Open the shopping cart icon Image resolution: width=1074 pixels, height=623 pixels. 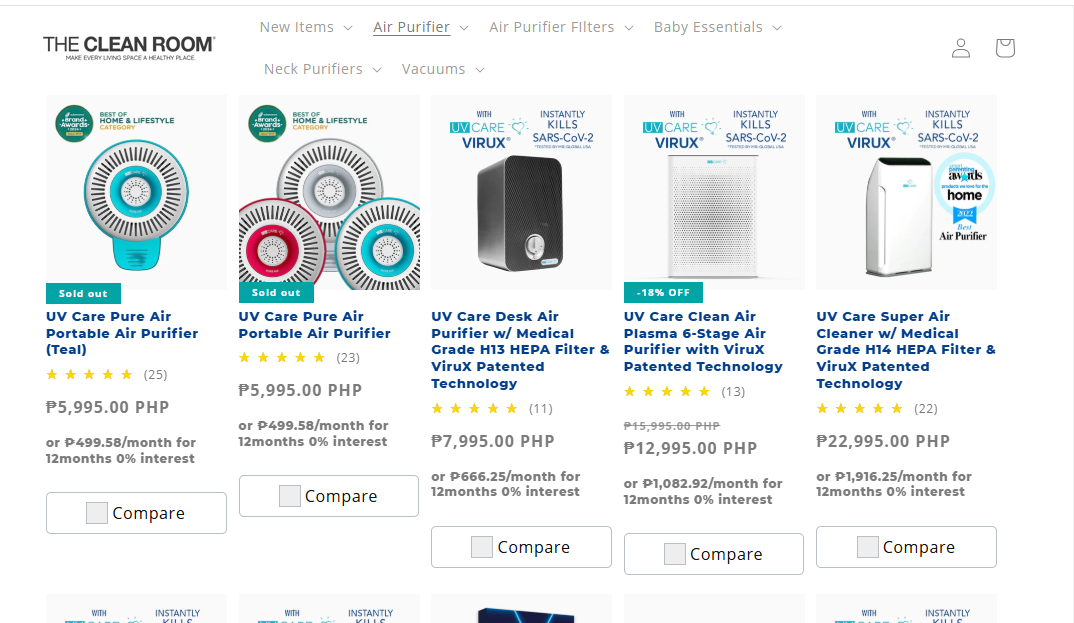coord(1005,48)
